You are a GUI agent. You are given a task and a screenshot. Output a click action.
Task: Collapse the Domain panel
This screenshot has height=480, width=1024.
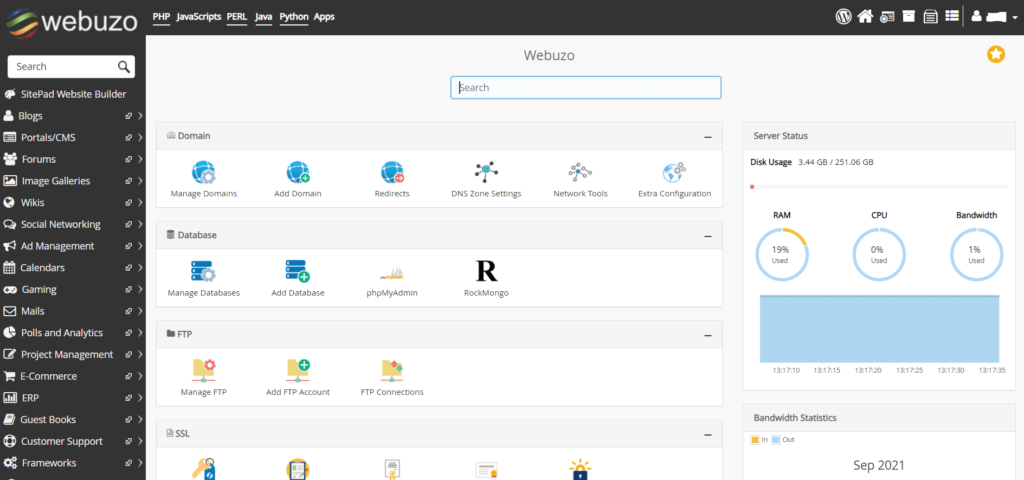708,136
